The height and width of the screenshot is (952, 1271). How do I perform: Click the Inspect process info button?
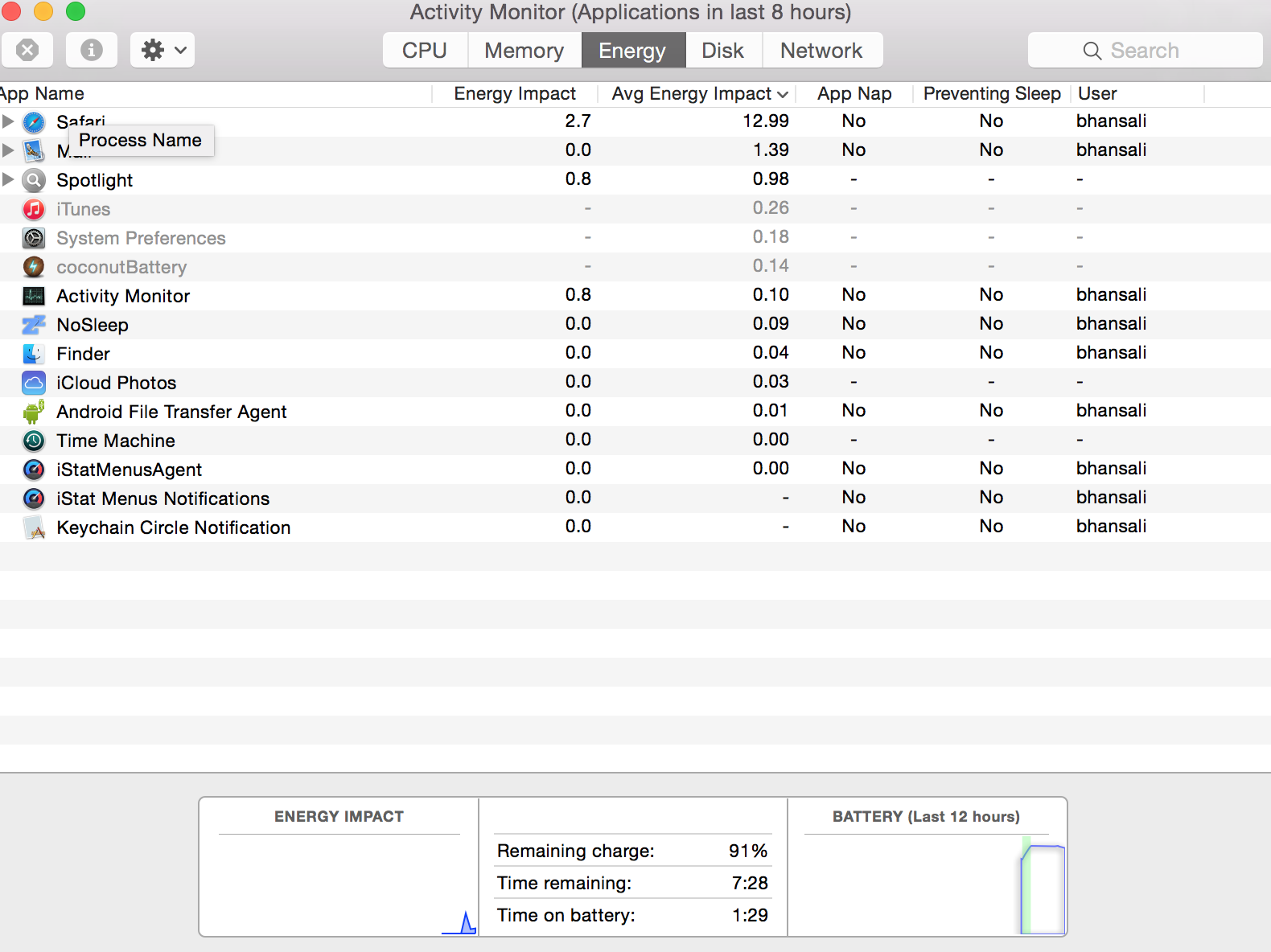[92, 50]
